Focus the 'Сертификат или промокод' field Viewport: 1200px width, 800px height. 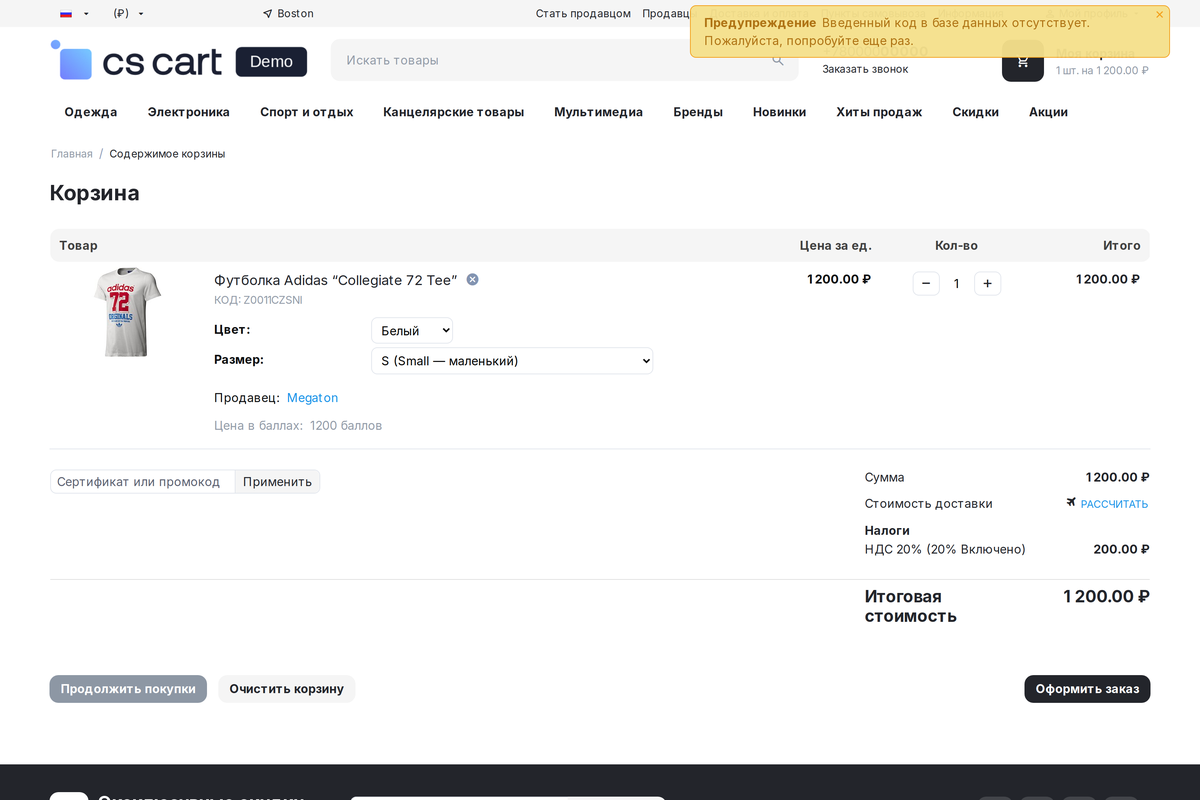(x=143, y=482)
